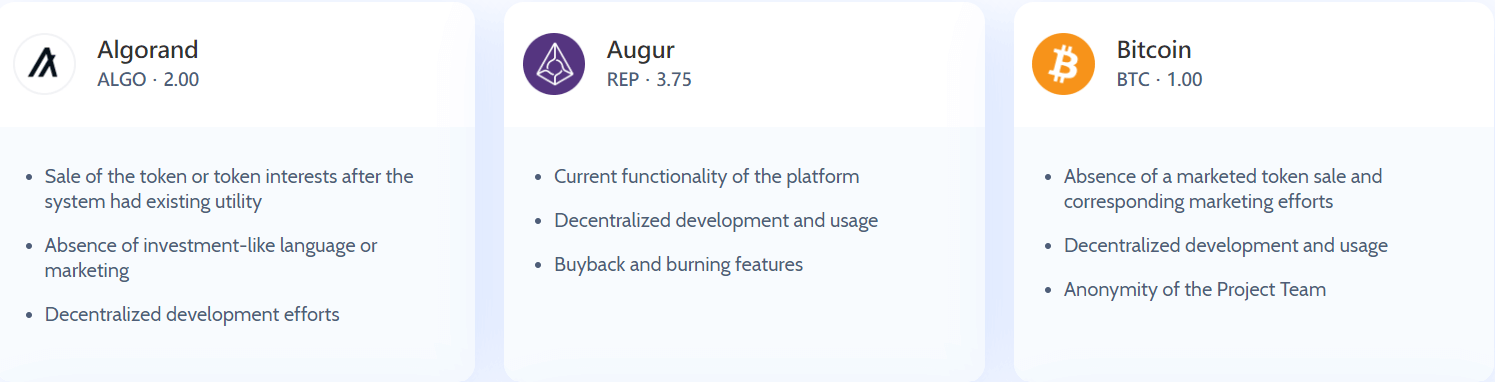This screenshot has width=1495, height=382.
Task: Click Bitcoin's 'Decentralized development and usage' bullet
Action: (x=1226, y=246)
